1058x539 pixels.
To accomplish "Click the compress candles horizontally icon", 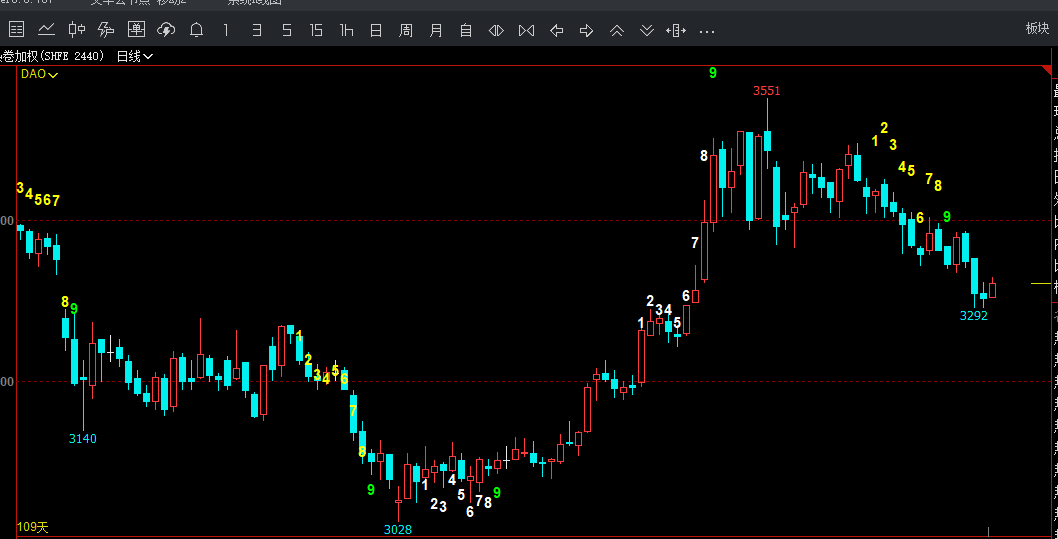I will (526, 30).
